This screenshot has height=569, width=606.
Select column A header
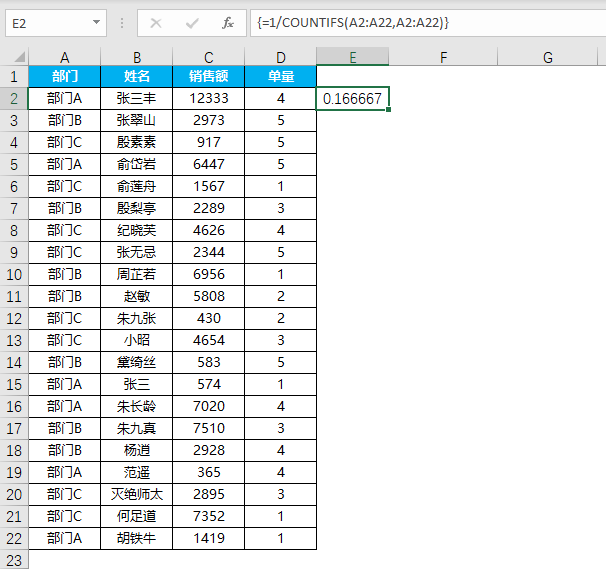click(x=65, y=57)
